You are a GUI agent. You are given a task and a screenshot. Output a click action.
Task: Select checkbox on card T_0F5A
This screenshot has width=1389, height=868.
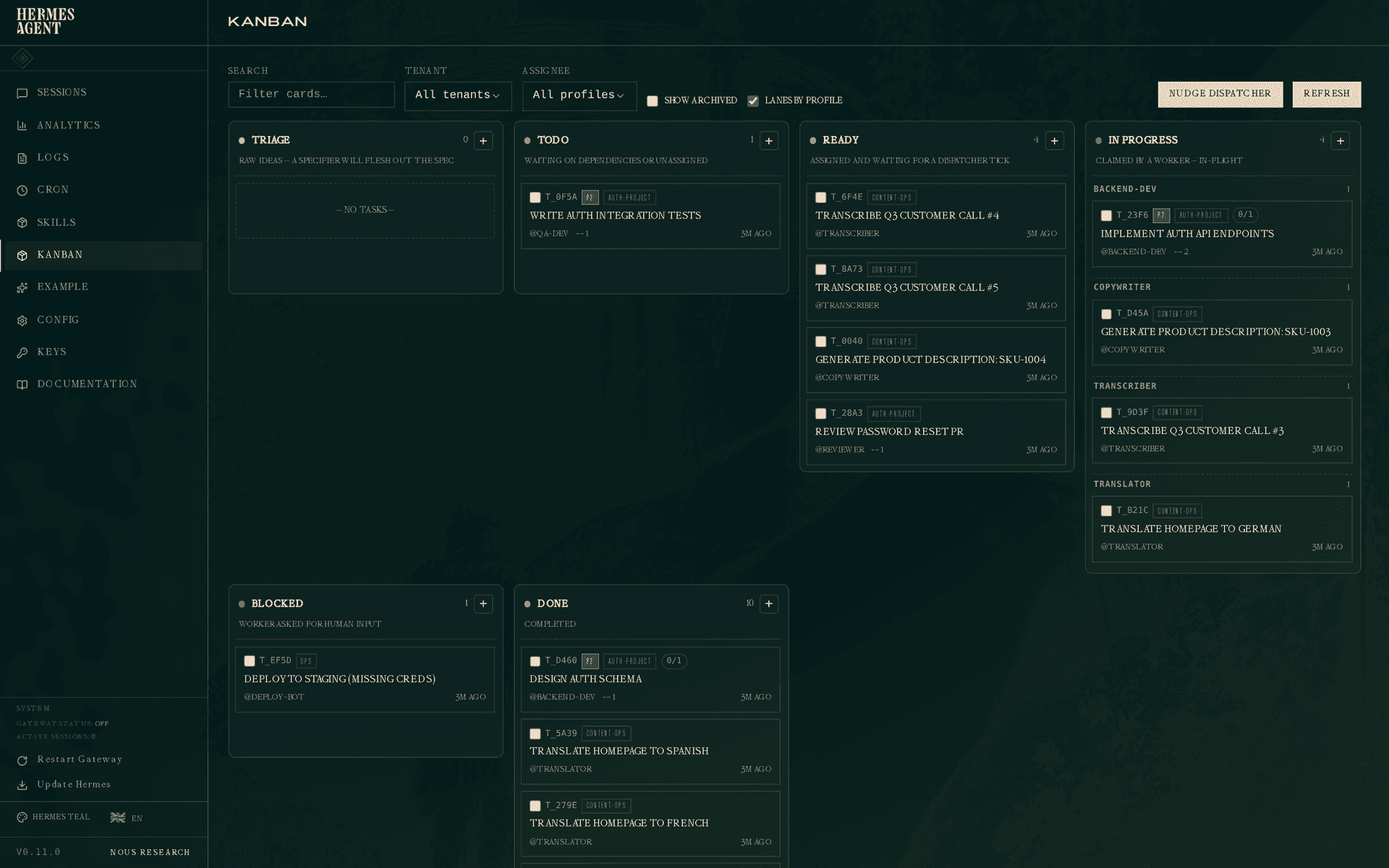pyautogui.click(x=535, y=197)
